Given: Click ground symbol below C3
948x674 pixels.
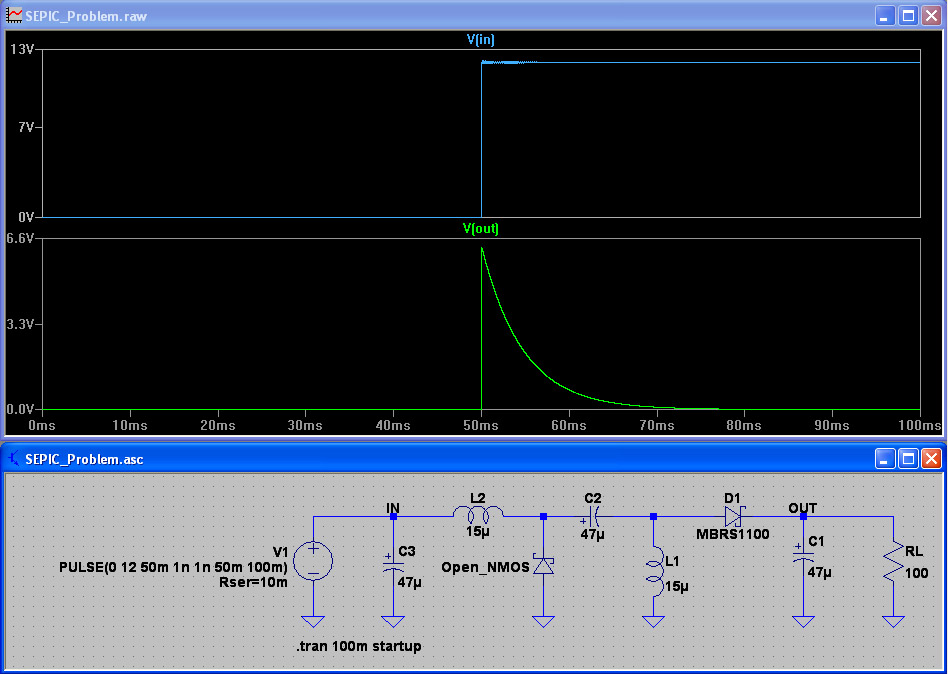Looking at the screenshot, I should (x=393, y=621).
